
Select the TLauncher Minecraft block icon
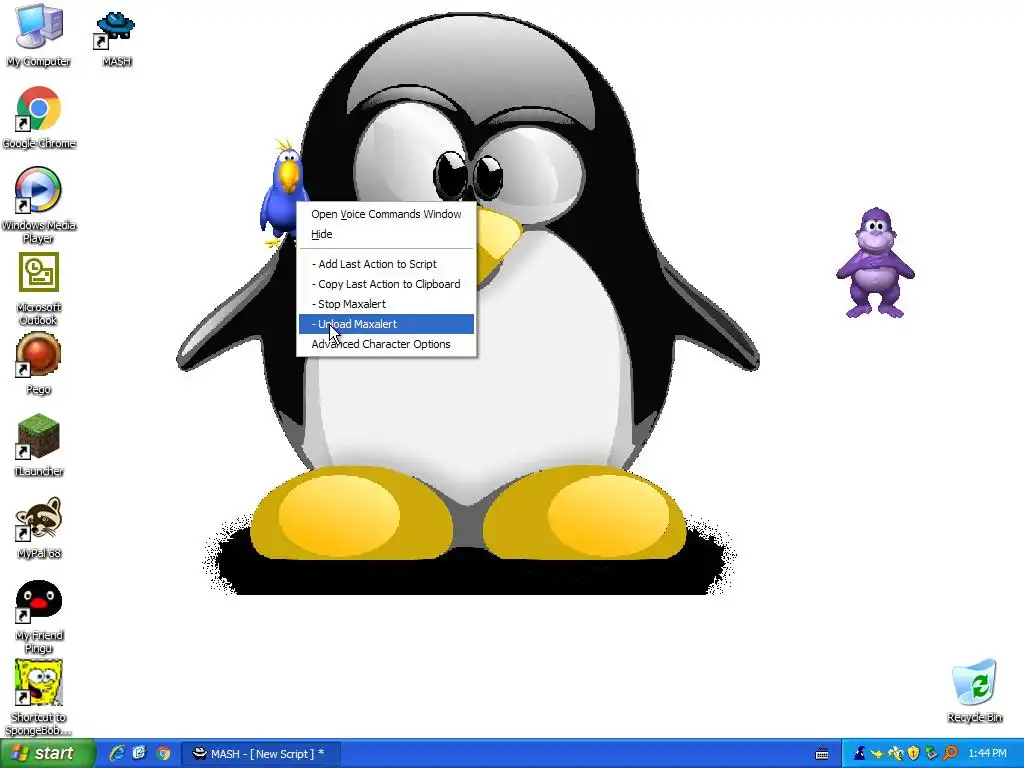[39, 436]
